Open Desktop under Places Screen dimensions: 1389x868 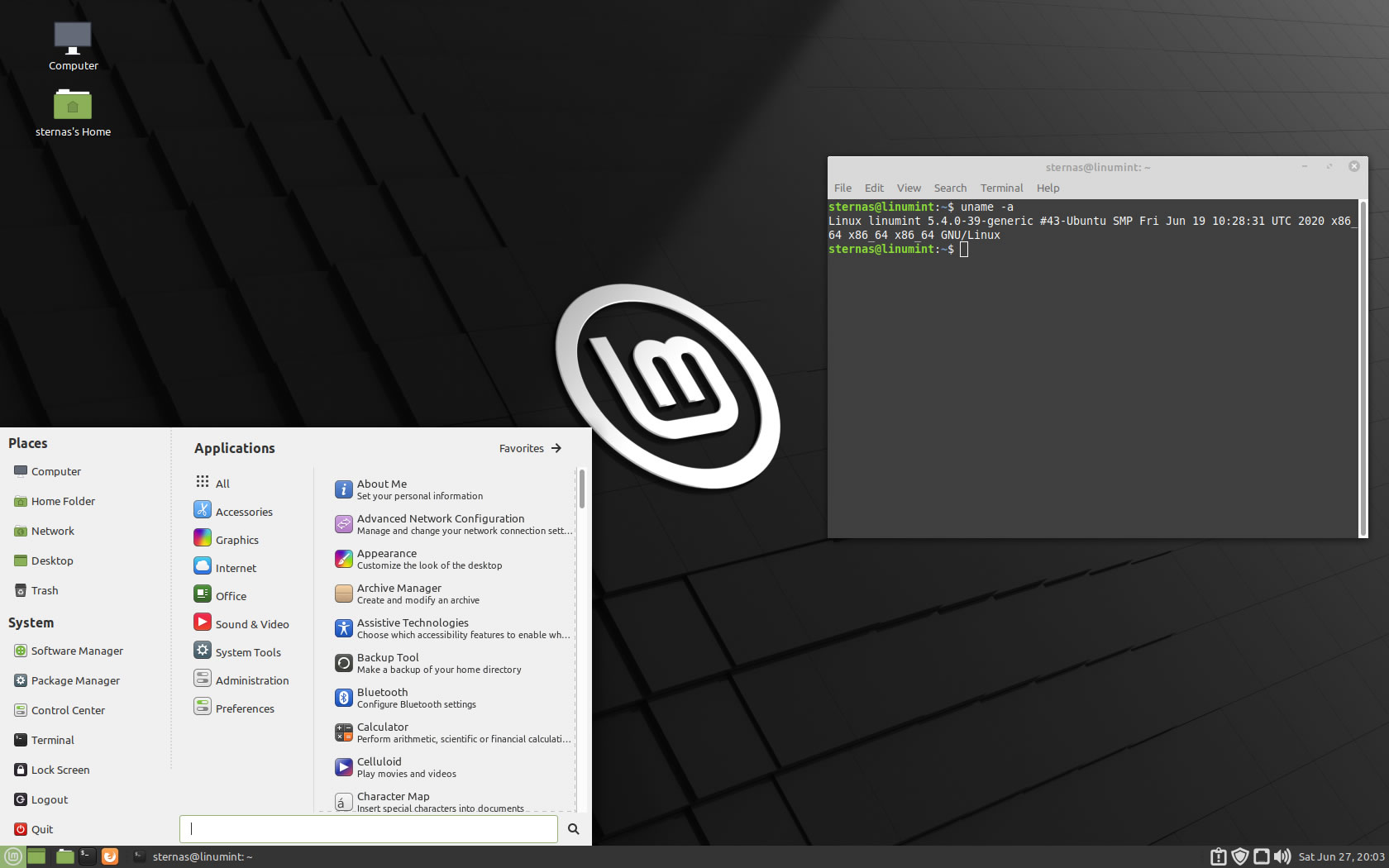[x=44, y=560]
